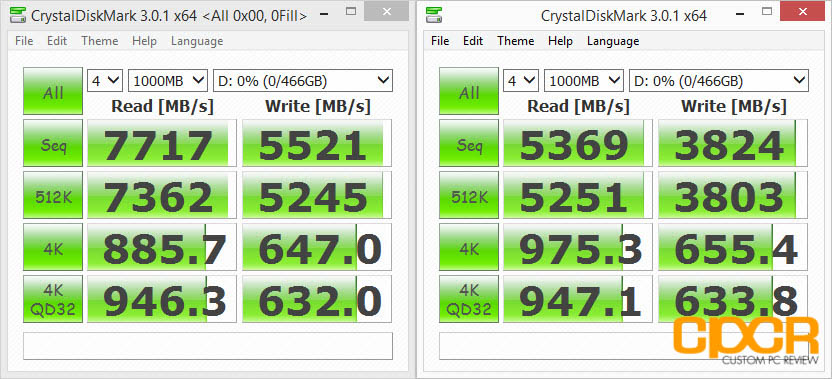Run 4K QD32 test in left window

click(x=53, y=299)
